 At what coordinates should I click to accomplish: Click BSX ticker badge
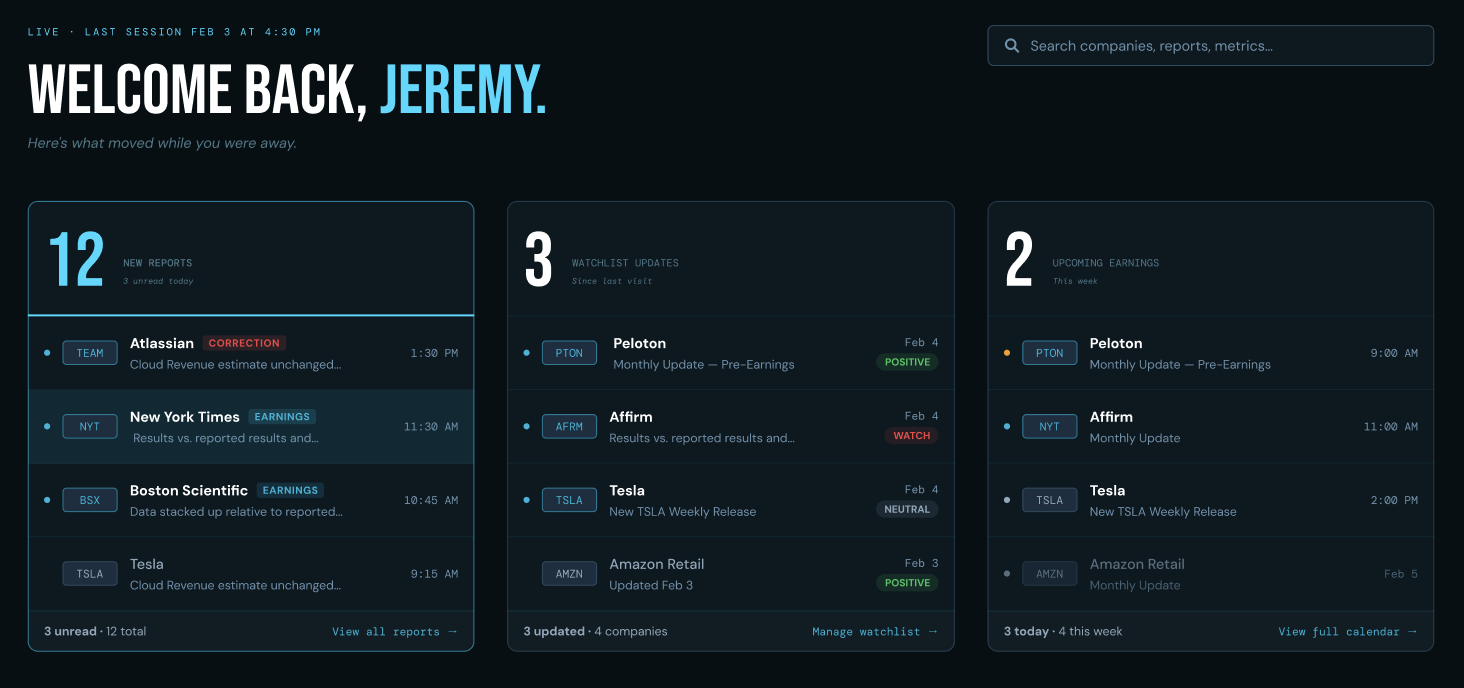90,500
